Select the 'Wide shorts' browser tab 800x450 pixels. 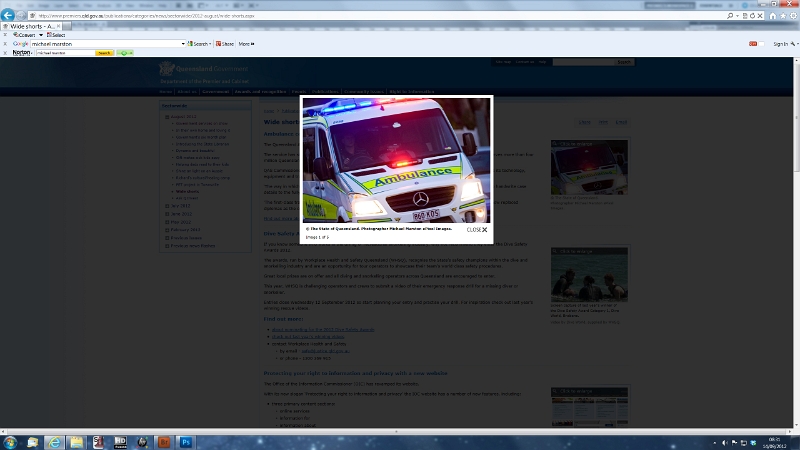pyautogui.click(x=30, y=26)
